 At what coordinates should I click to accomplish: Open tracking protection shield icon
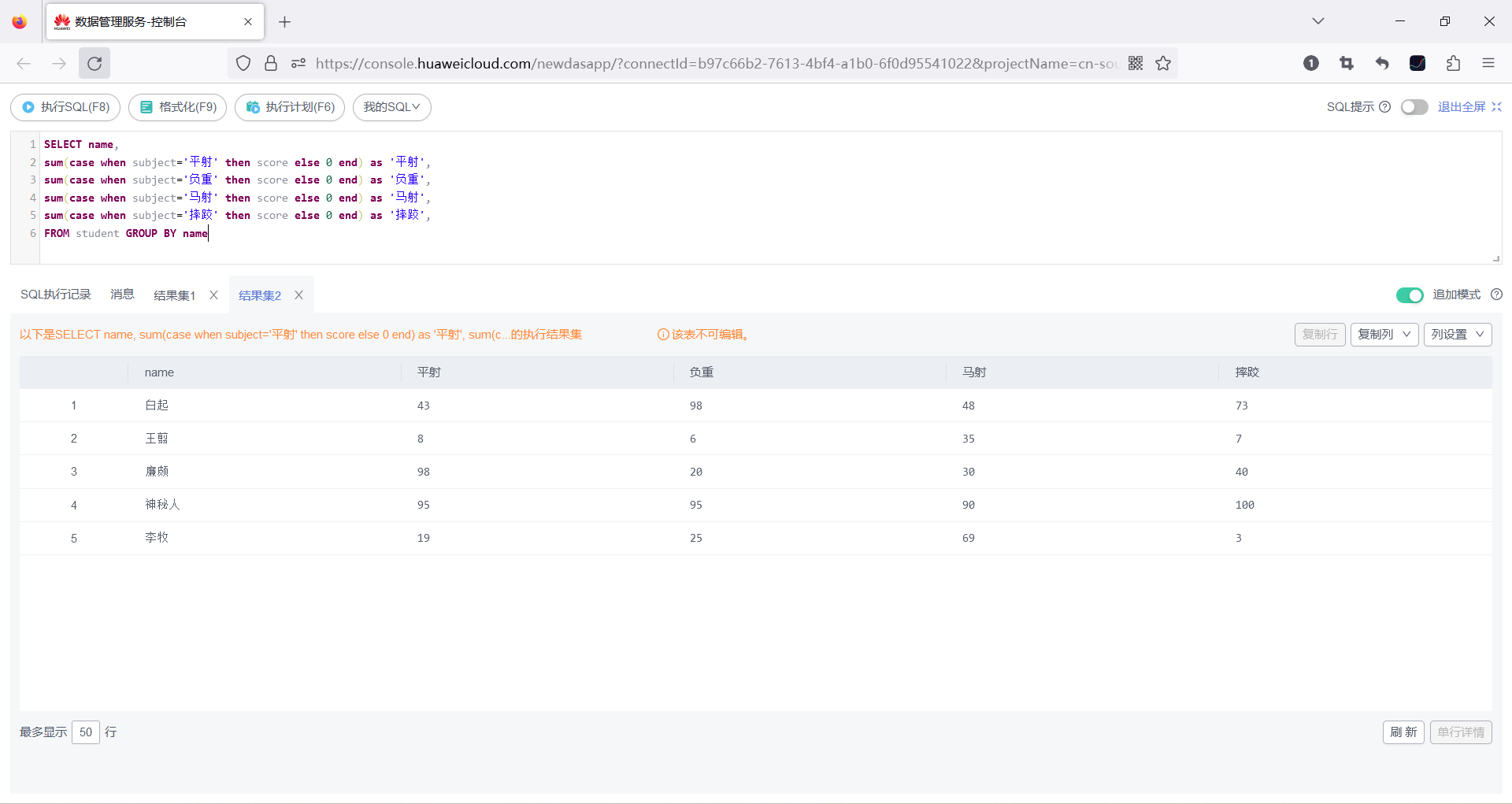point(243,63)
